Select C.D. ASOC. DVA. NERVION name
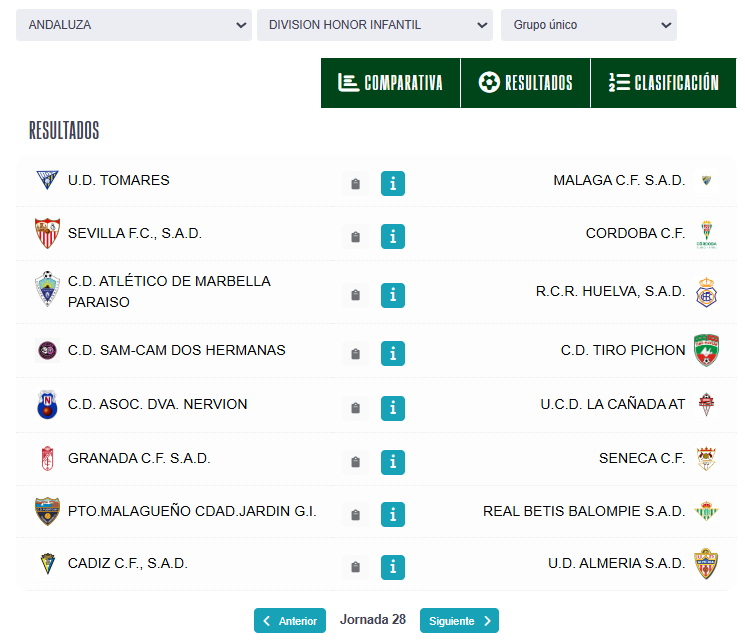This screenshot has height=641, width=745. 158,404
